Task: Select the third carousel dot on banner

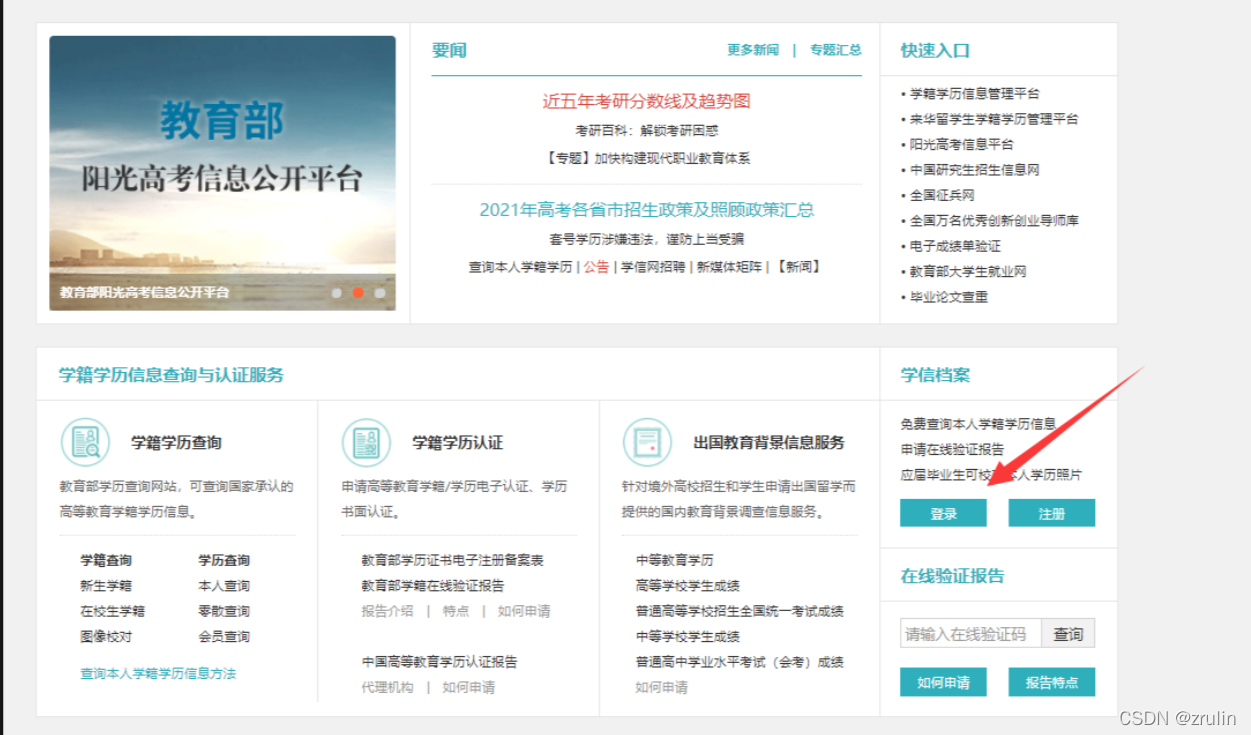Action: (380, 293)
